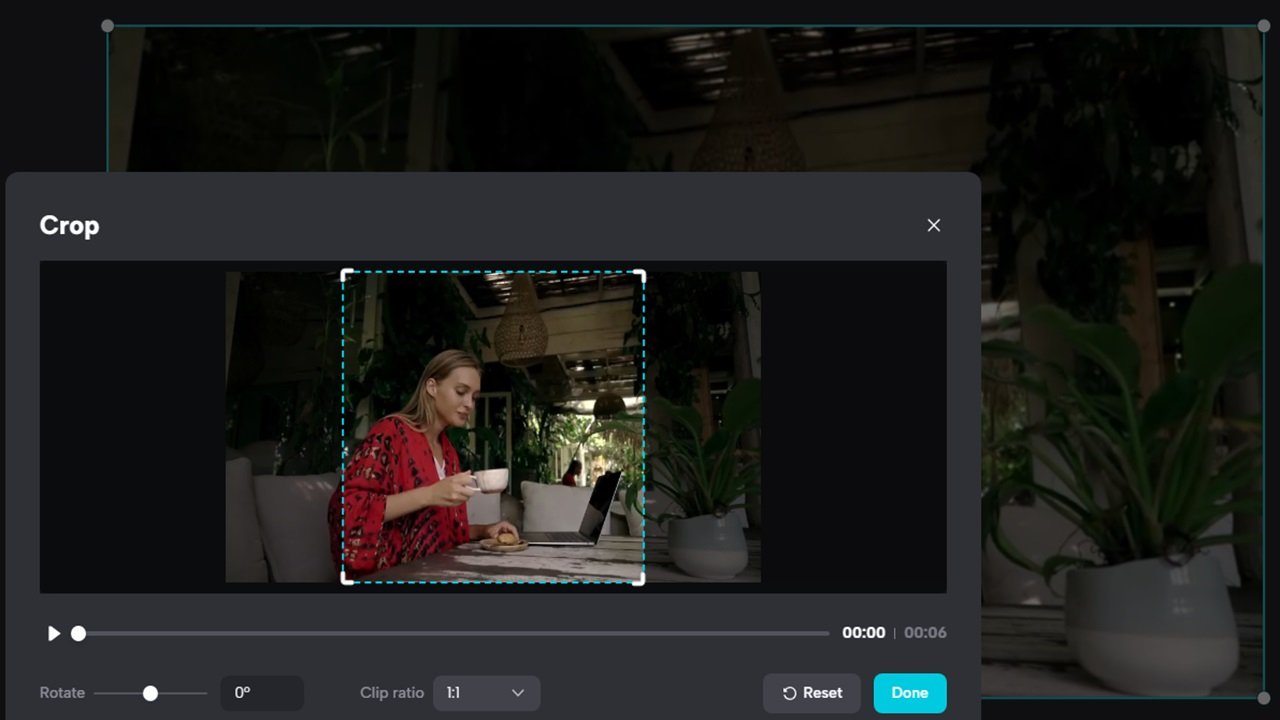Play the video preview
Screen dimensions: 1280x720
53,633
